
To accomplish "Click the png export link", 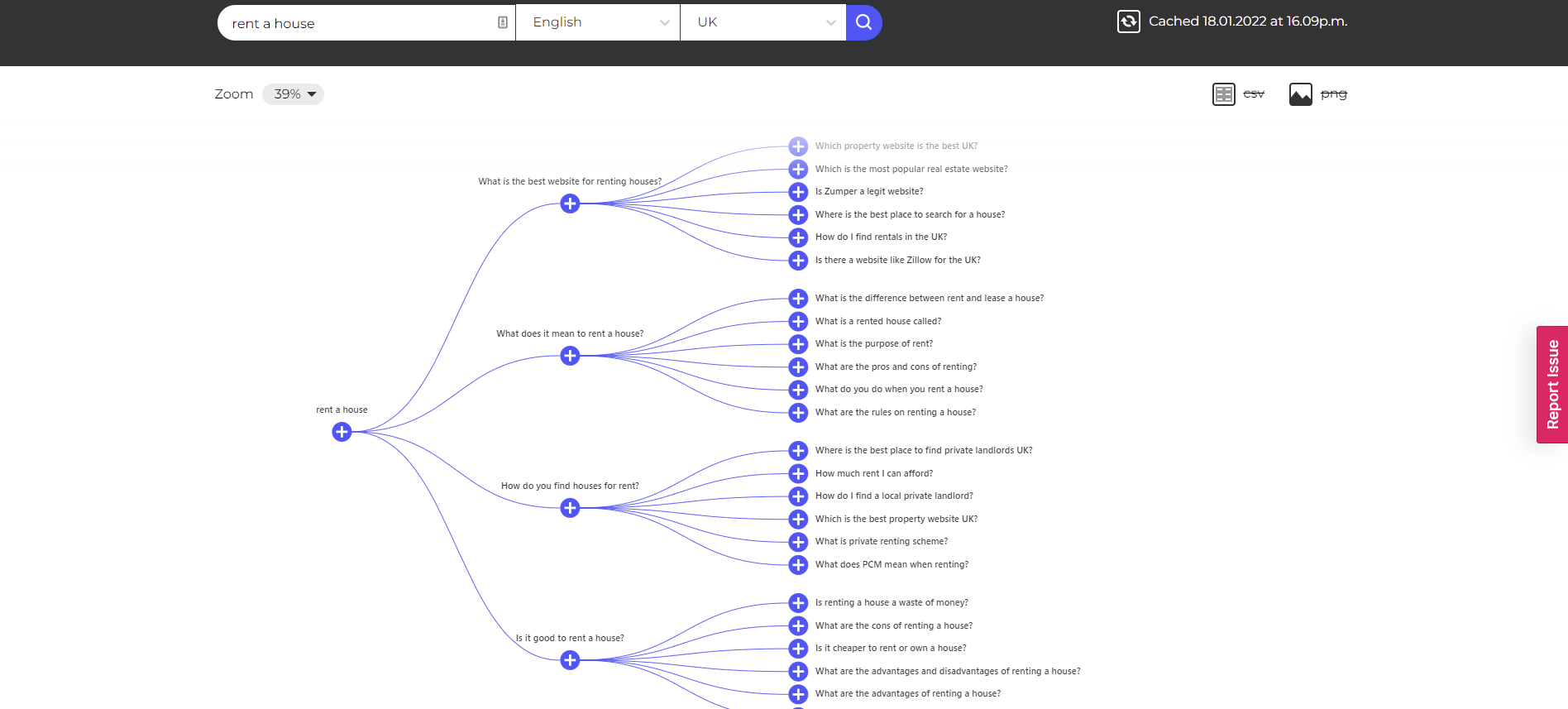I will point(1334,94).
